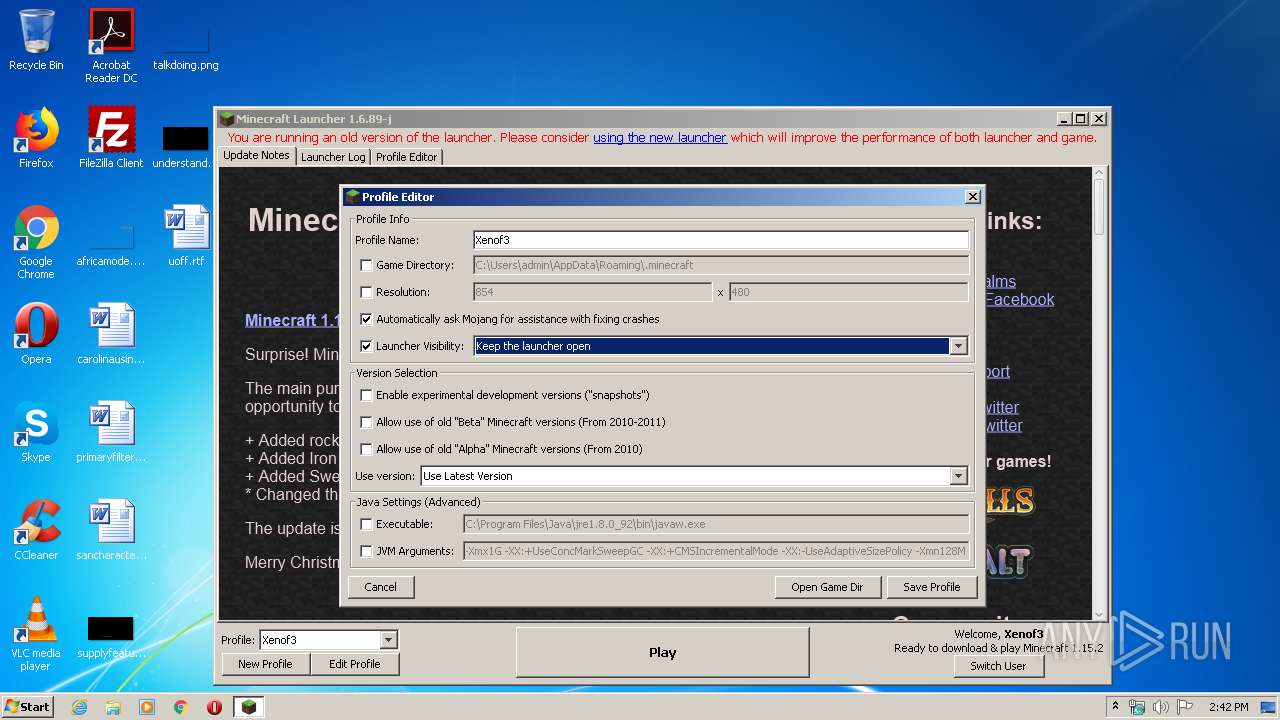The width and height of the screenshot is (1280, 720).
Task: Open the primaryfilter Word document icon
Action: point(111,432)
